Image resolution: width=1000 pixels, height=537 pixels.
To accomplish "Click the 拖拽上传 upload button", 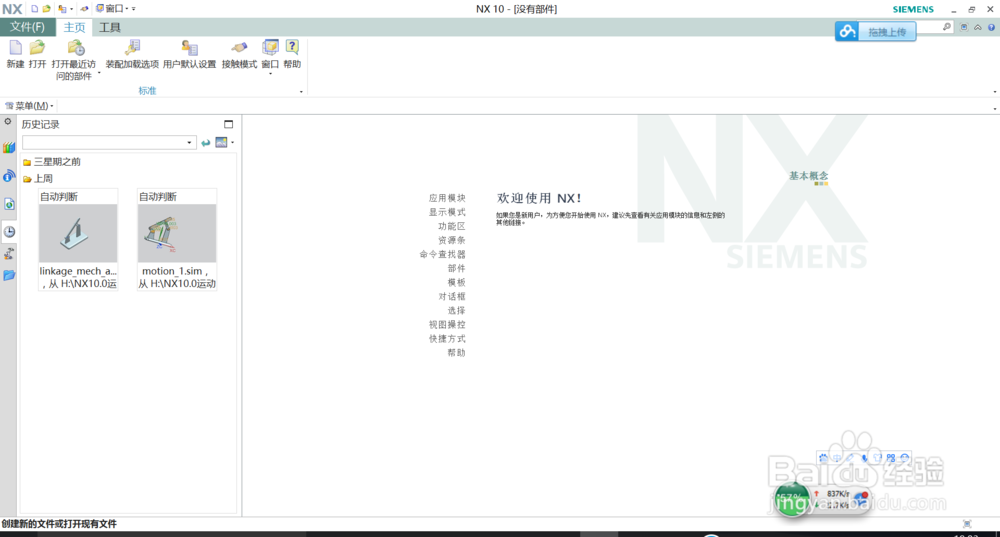I will (886, 32).
